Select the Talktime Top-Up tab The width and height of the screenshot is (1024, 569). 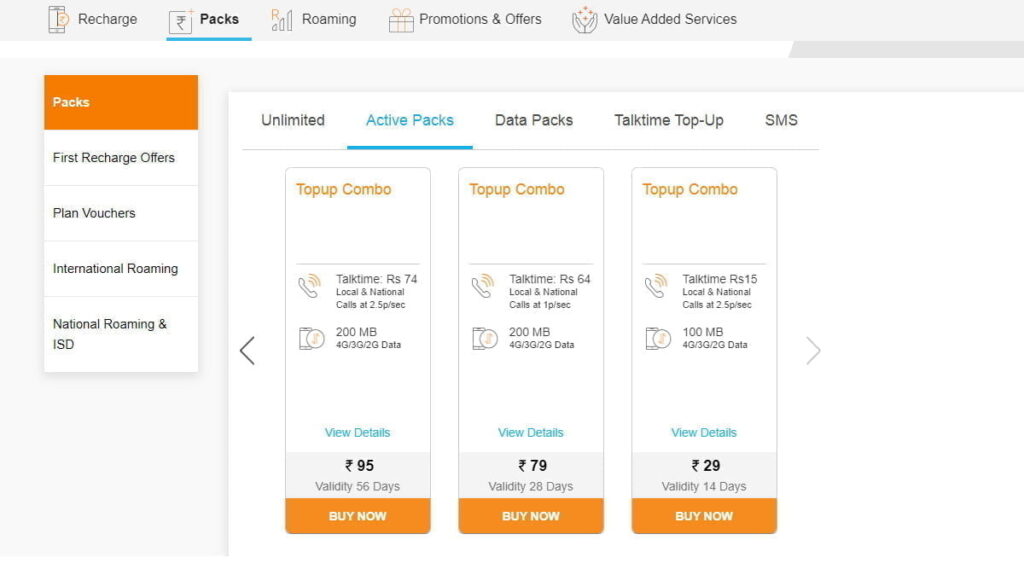669,120
